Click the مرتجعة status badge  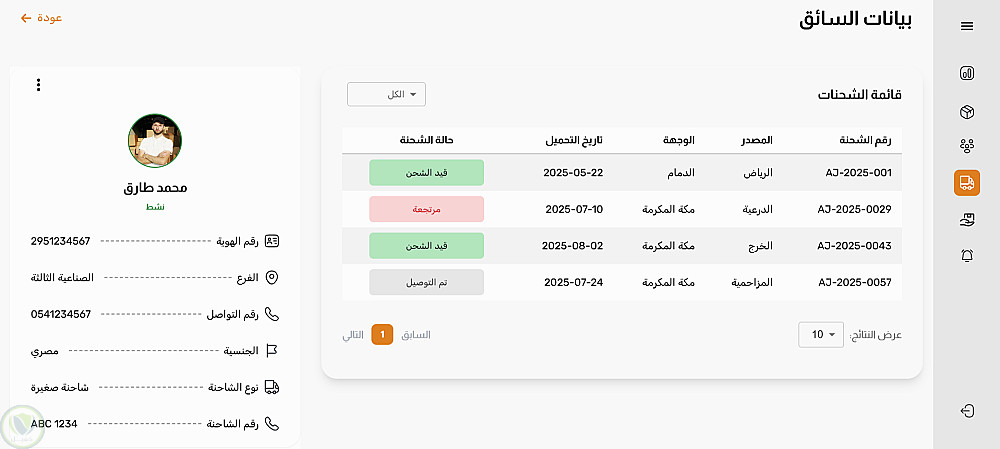pyautogui.click(x=427, y=209)
